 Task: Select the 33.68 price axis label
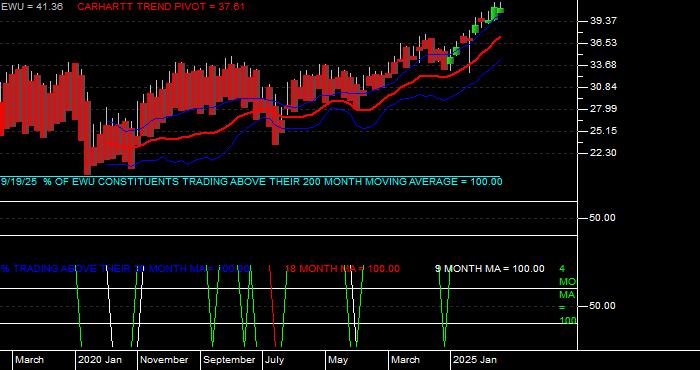(603, 65)
